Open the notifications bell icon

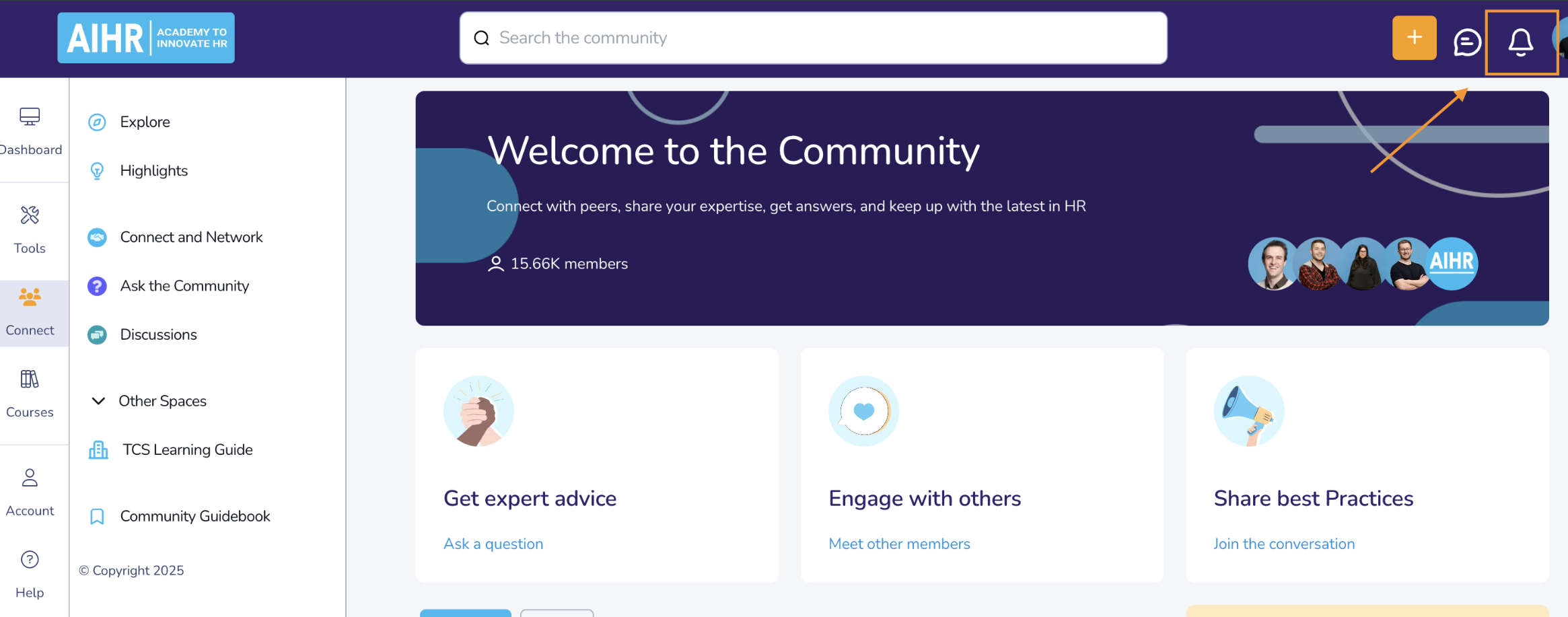pos(1520,42)
